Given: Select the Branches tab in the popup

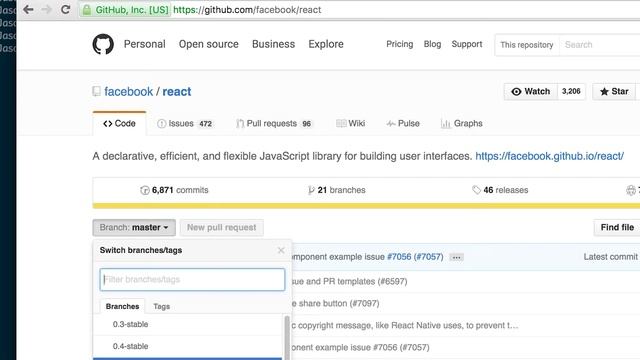Looking at the screenshot, I should (122, 306).
